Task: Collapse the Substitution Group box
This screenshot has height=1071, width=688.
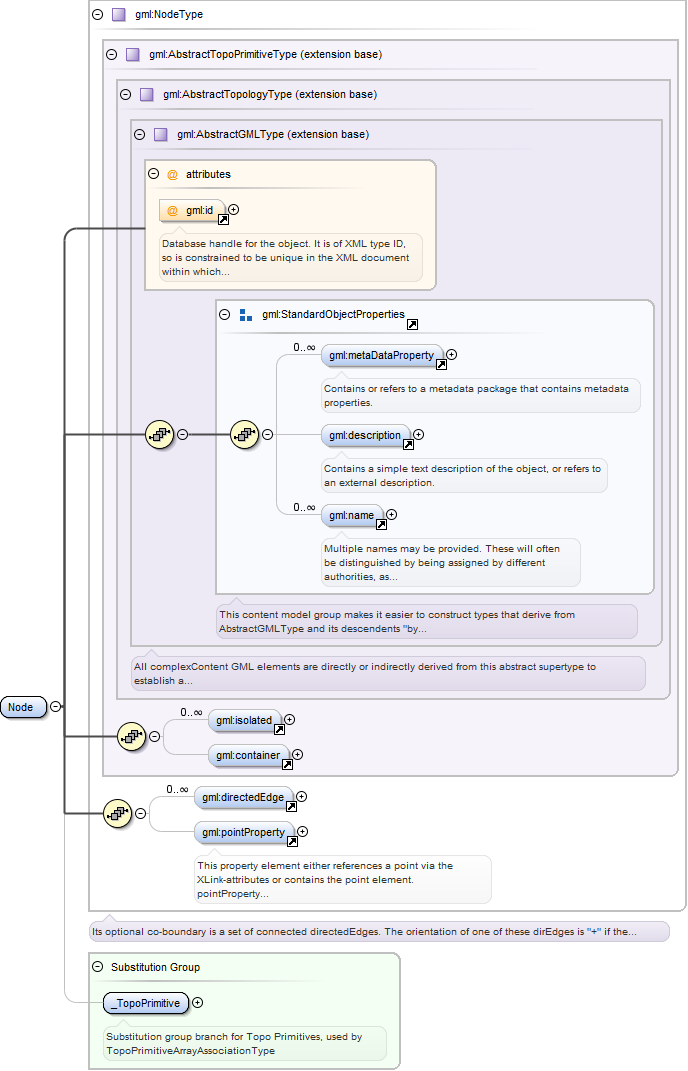Action: coord(98,967)
